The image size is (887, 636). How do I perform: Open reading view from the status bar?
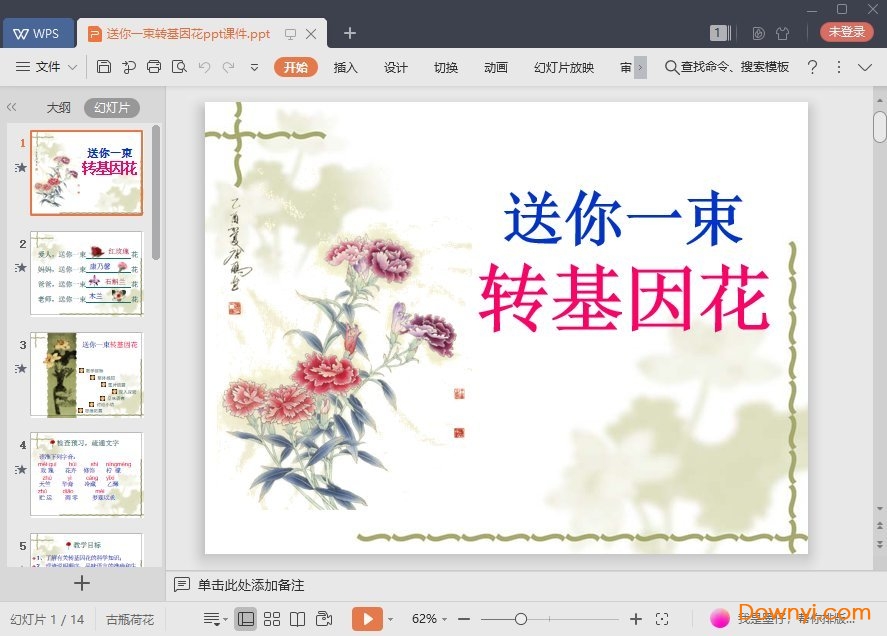(x=300, y=618)
